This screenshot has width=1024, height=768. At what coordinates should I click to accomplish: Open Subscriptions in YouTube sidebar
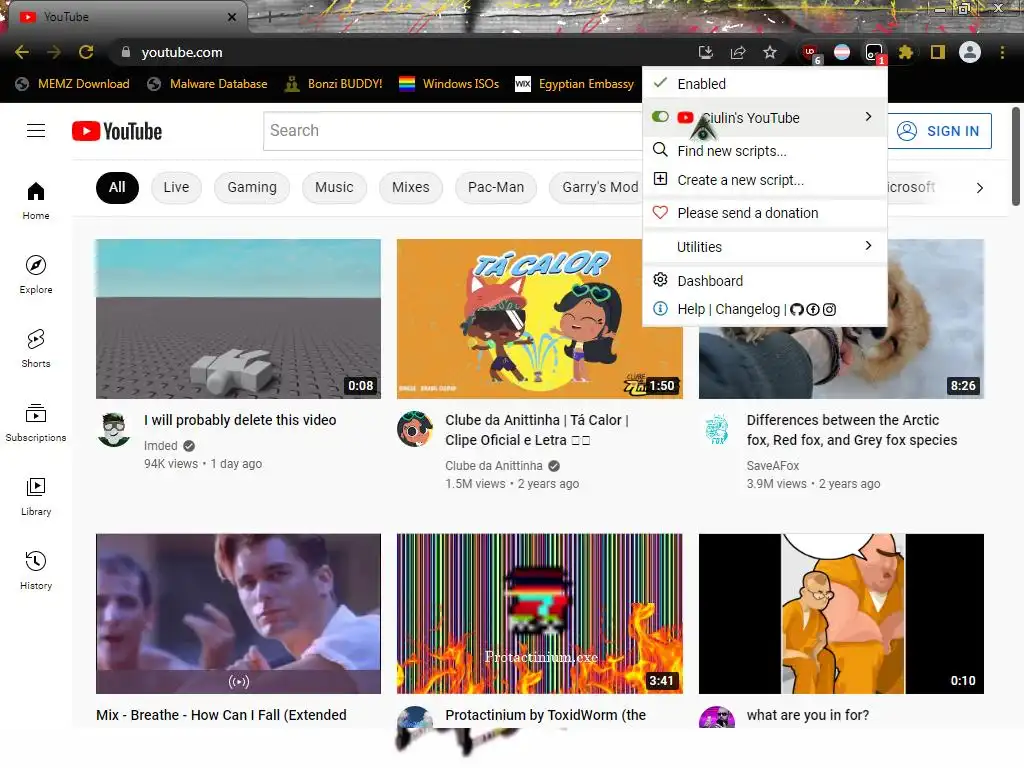point(36,423)
